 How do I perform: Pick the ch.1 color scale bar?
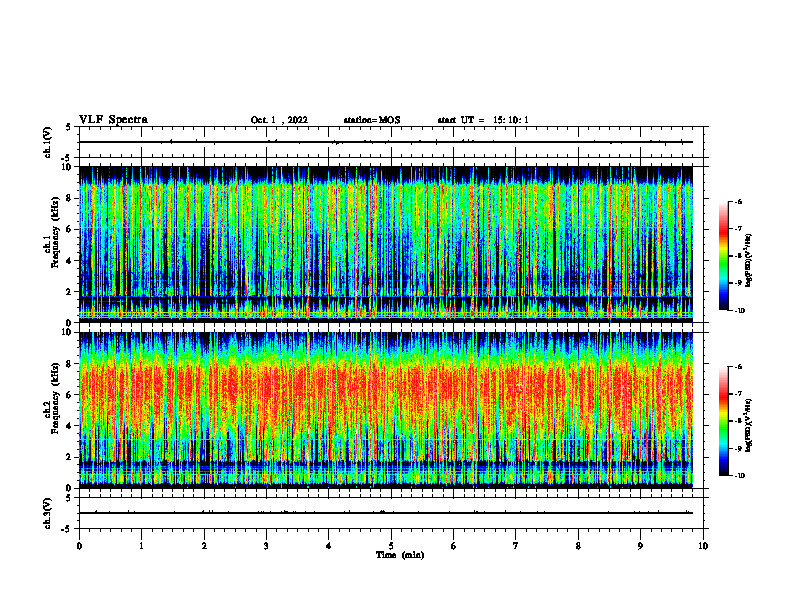(723, 256)
